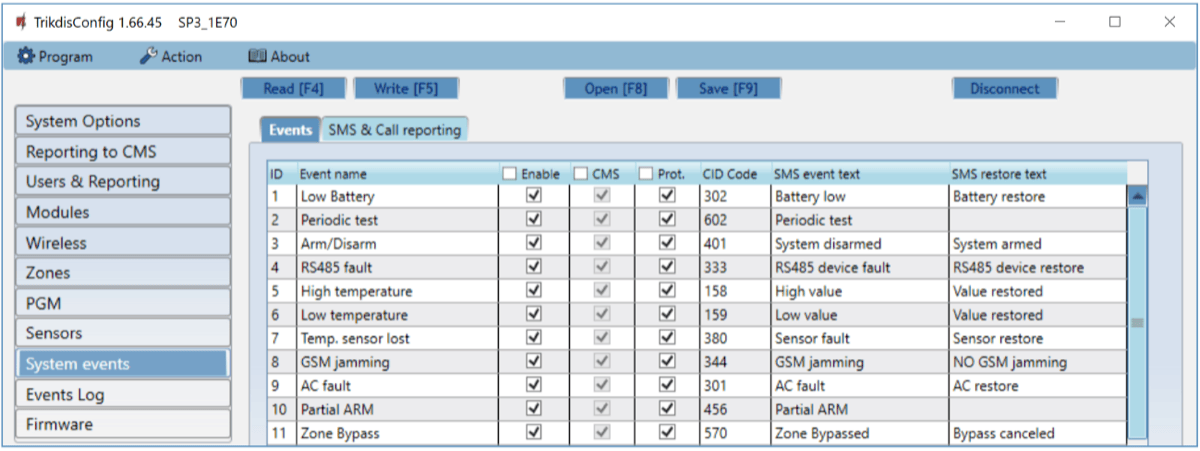Open the Action menu with wrench icon
This screenshot has width=1200, height=451.
pyautogui.click(x=171, y=57)
